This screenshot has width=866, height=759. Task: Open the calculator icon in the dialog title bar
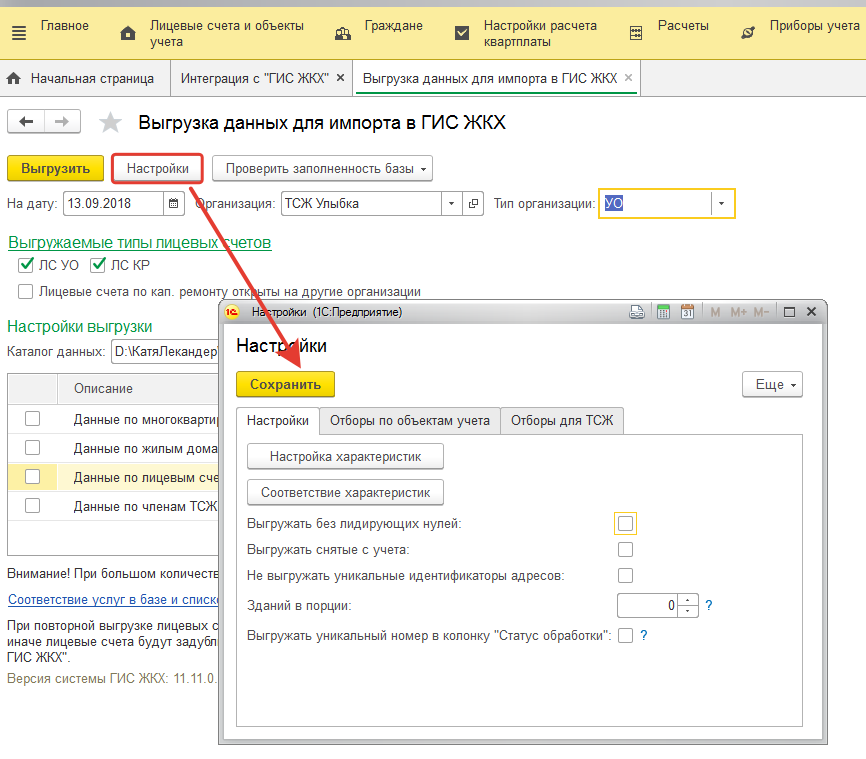(663, 312)
